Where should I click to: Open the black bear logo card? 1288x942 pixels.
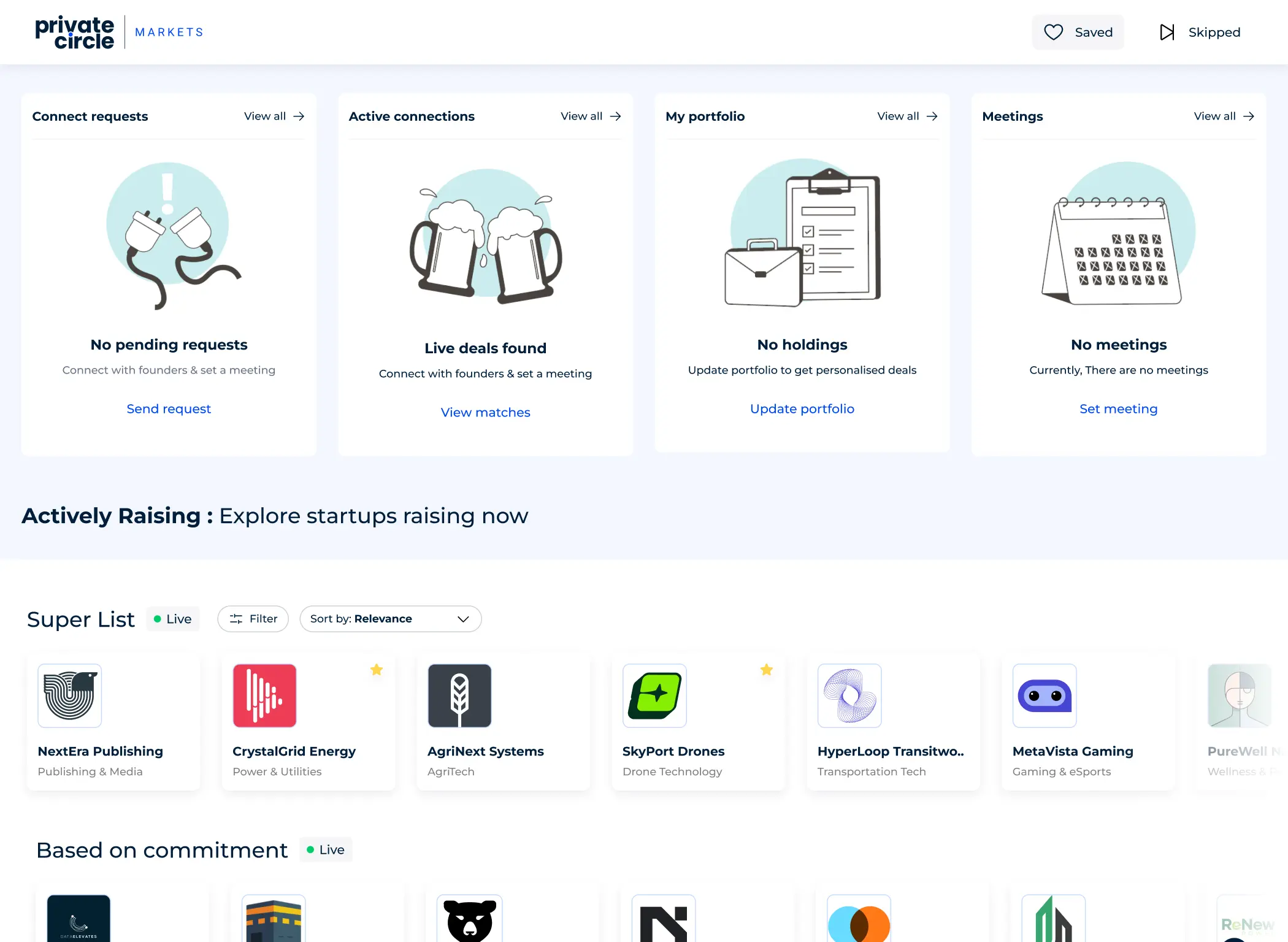tap(470, 918)
